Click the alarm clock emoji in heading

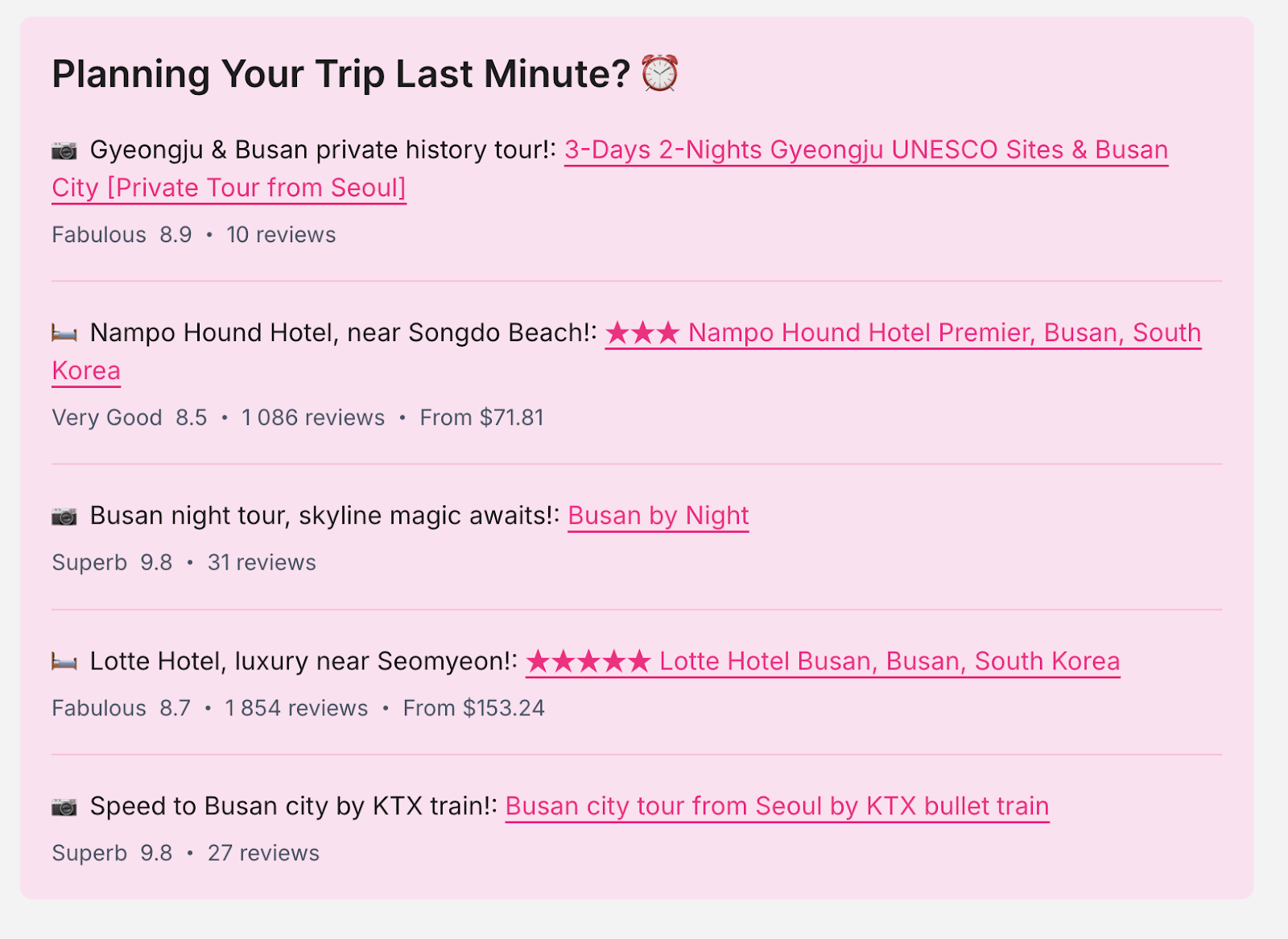pos(659,74)
